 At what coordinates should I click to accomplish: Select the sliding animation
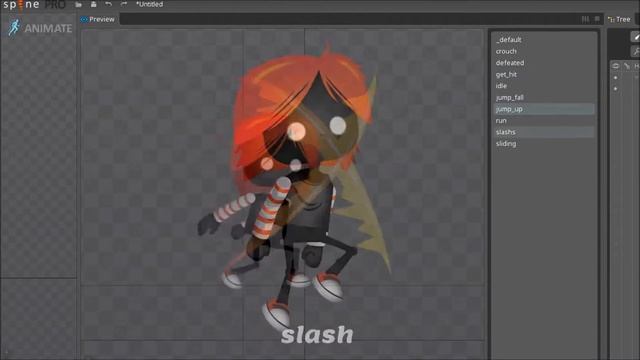click(x=544, y=144)
